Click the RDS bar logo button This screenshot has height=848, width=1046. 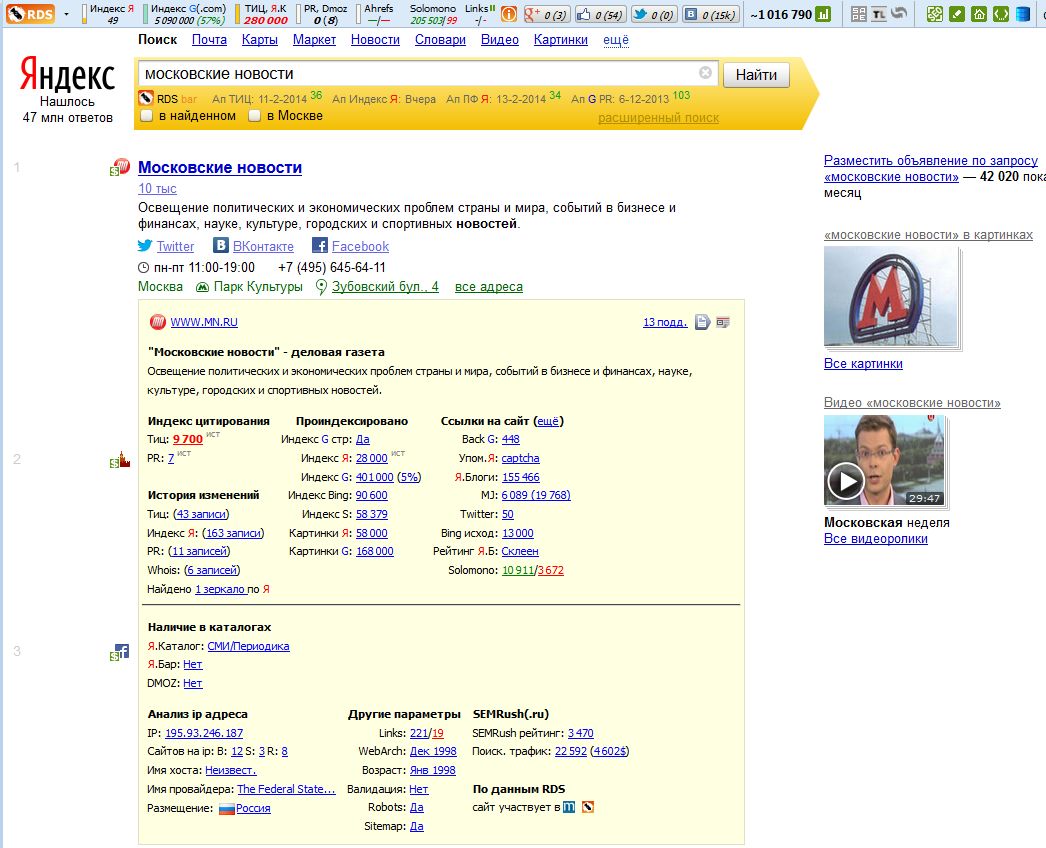click(x=29, y=14)
